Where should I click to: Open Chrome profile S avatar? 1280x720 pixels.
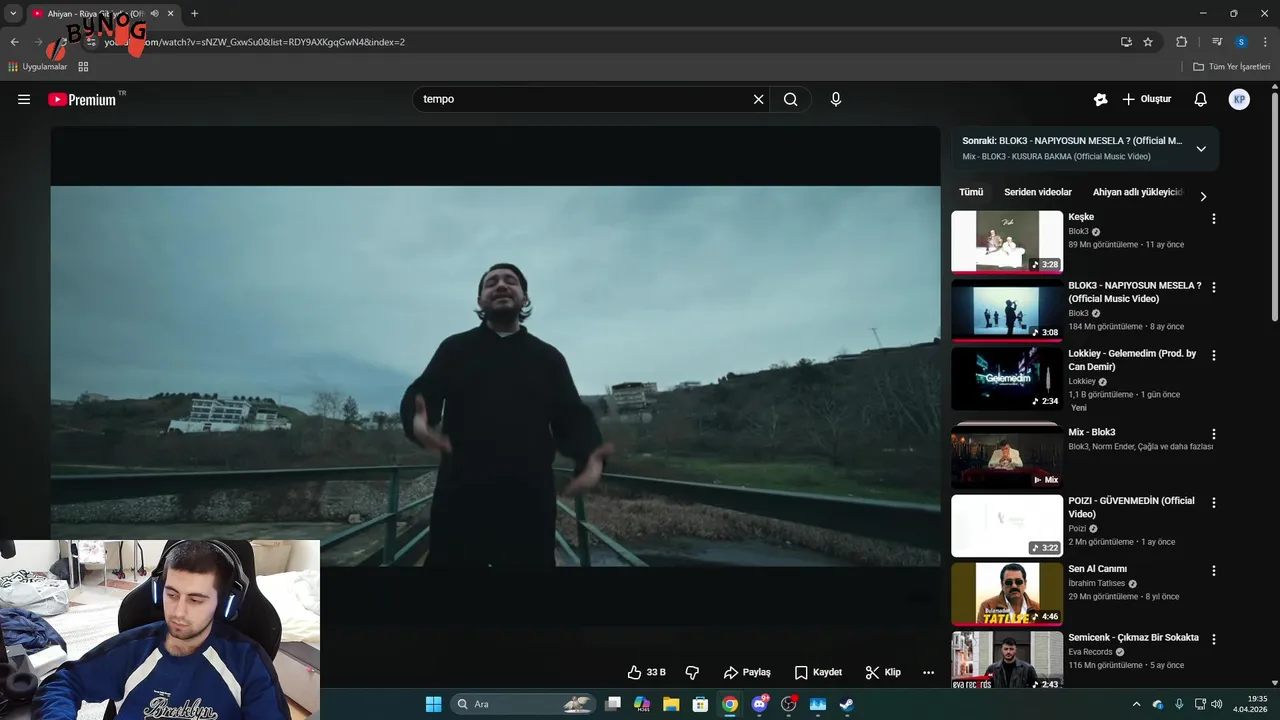[x=1241, y=42]
